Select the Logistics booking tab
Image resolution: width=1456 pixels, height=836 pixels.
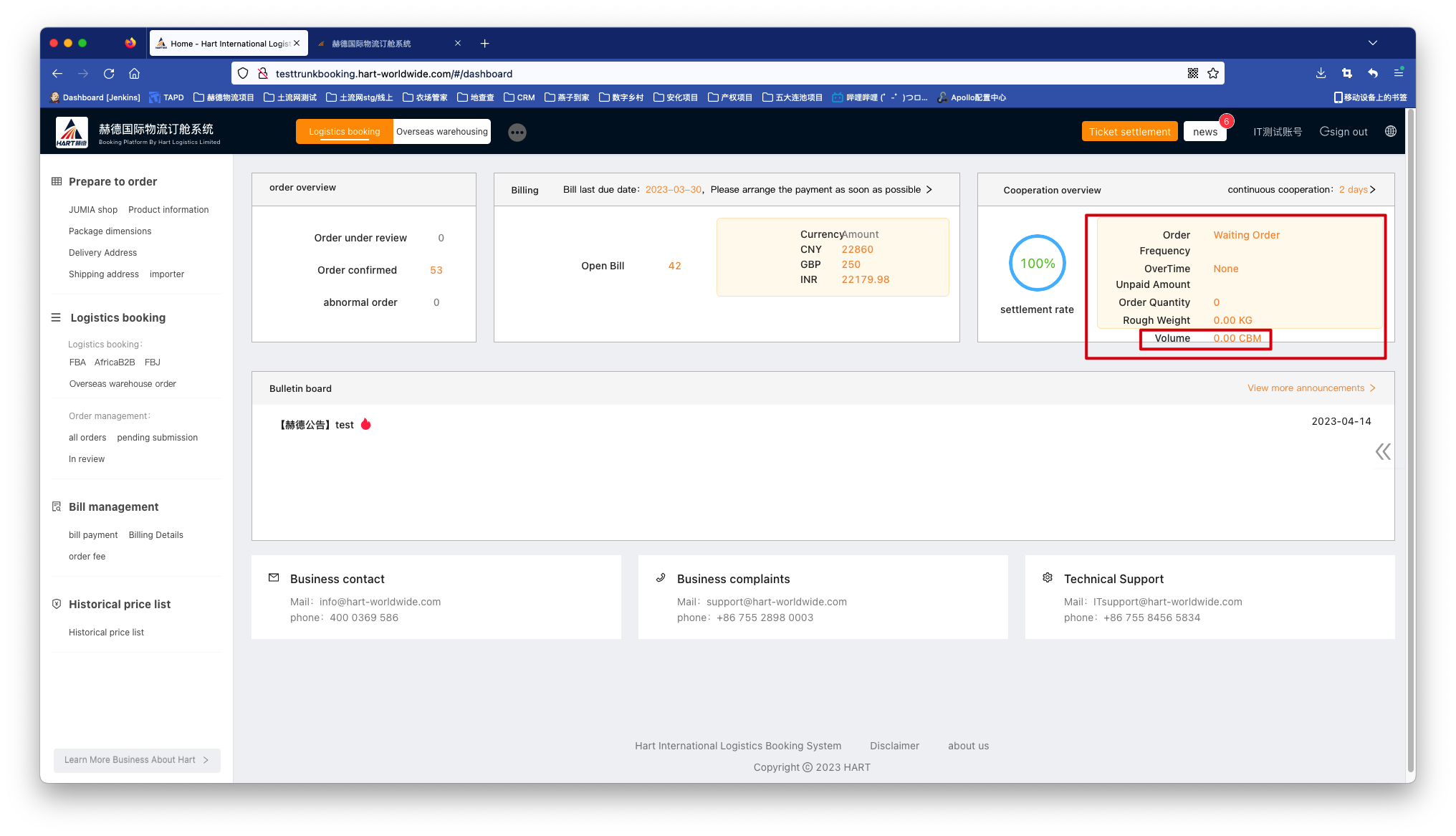[x=345, y=132]
